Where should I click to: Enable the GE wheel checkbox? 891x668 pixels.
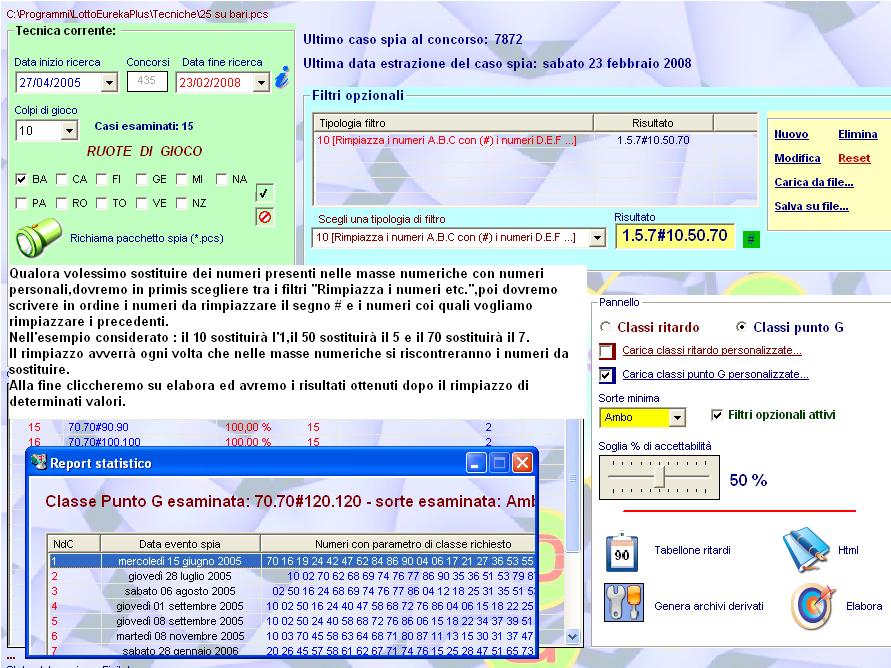tap(141, 179)
